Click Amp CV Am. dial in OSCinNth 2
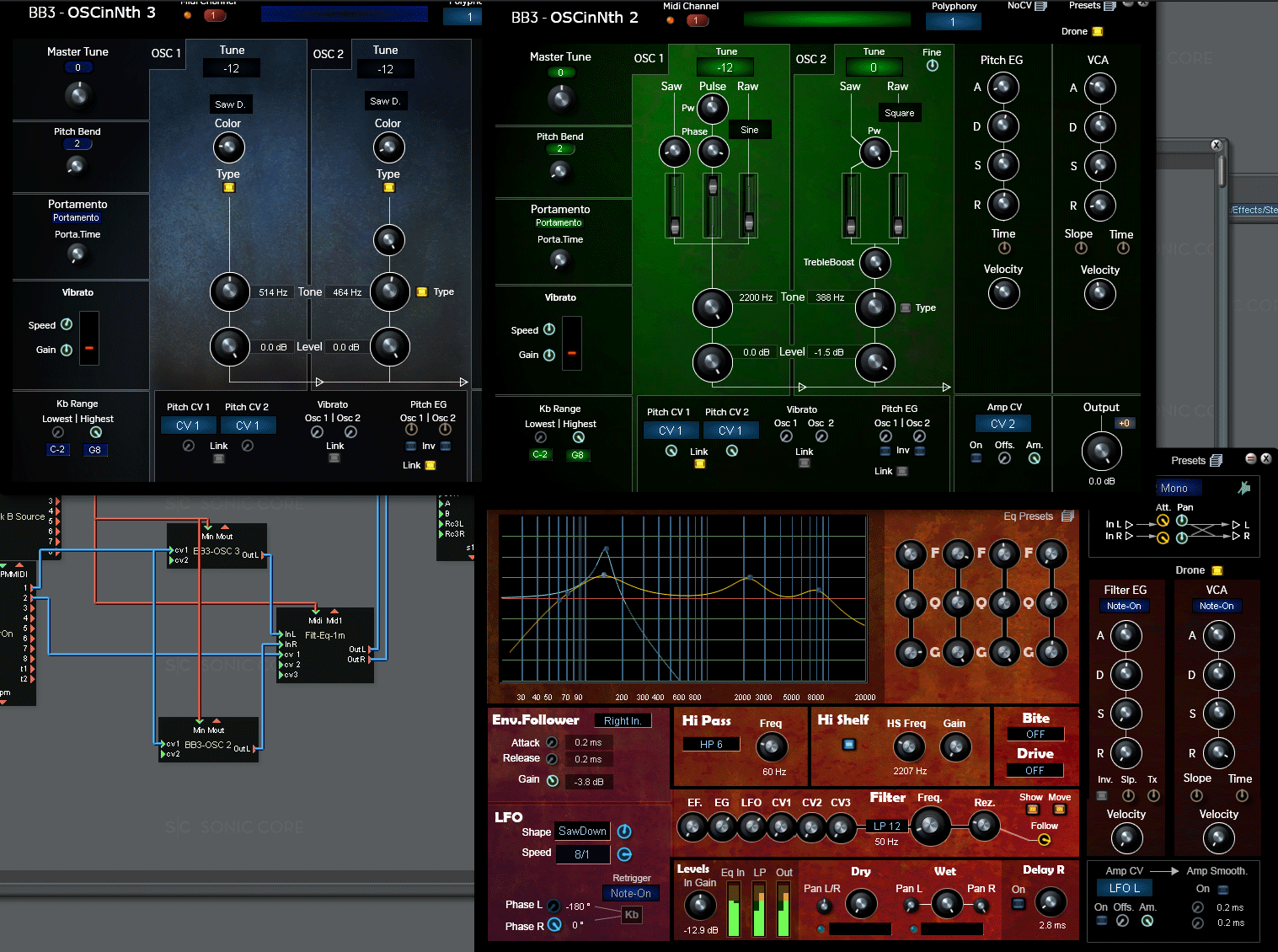Viewport: 1278px width, 952px height. tap(1035, 458)
